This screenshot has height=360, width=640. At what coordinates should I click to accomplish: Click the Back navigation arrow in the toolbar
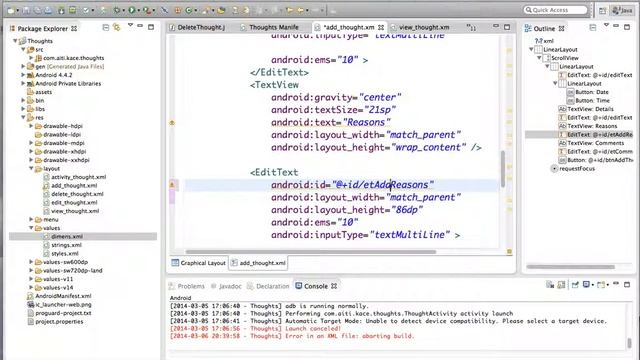[x=300, y=10]
